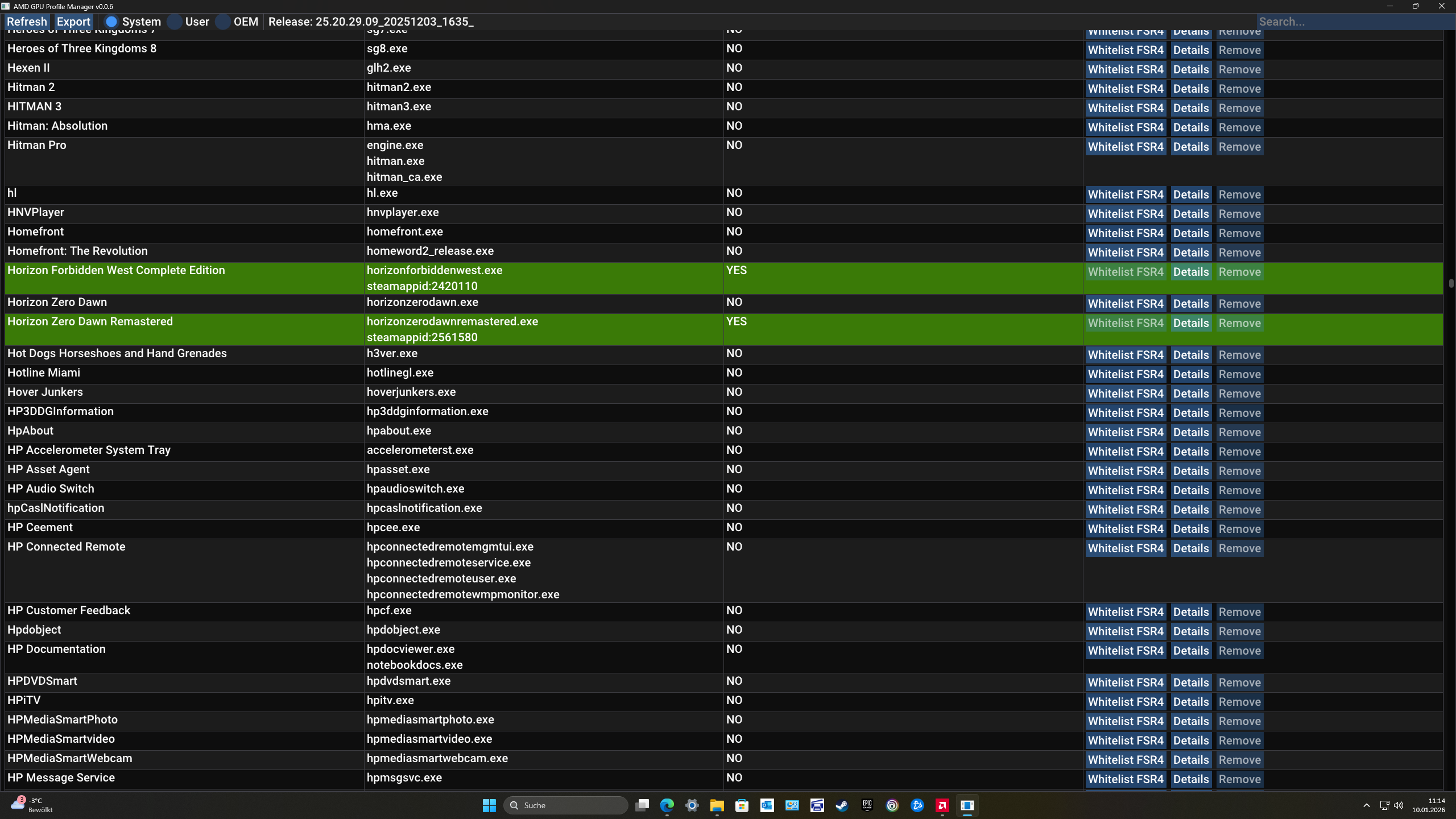This screenshot has width=1456, height=819.
Task: Open Battle.net taskbar icon
Action: (x=917, y=805)
